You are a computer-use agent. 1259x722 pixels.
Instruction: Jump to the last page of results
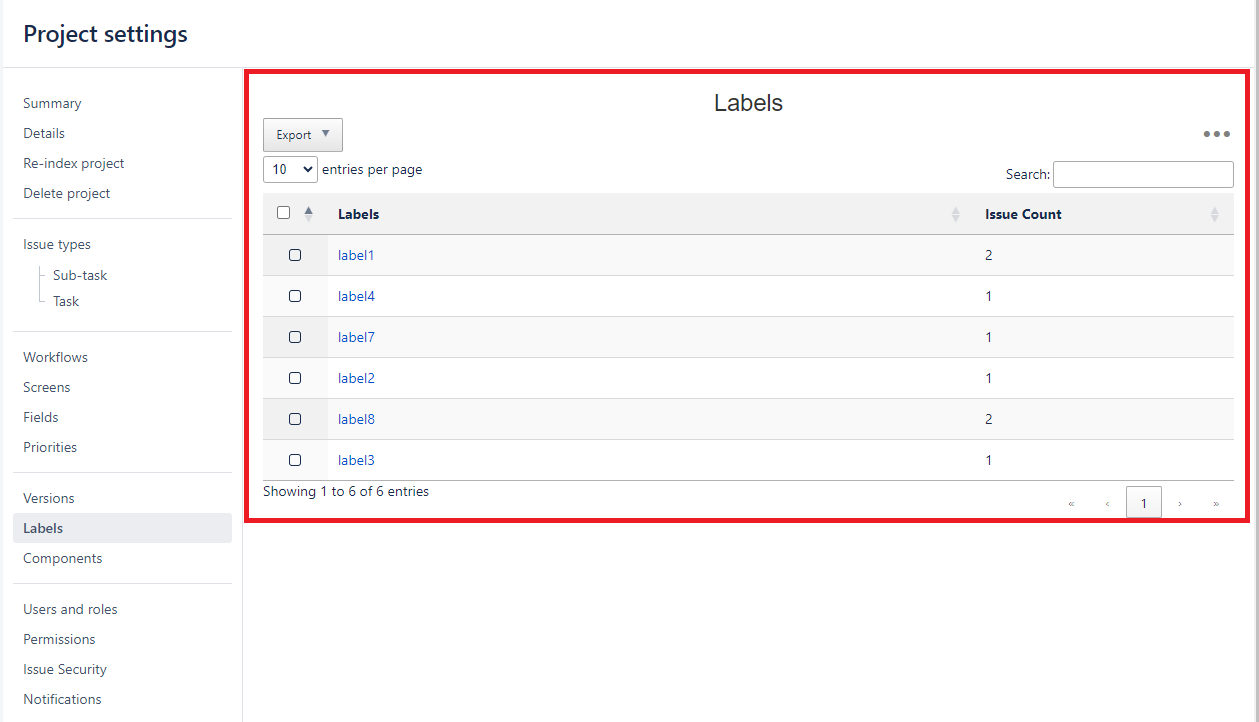coord(1216,503)
